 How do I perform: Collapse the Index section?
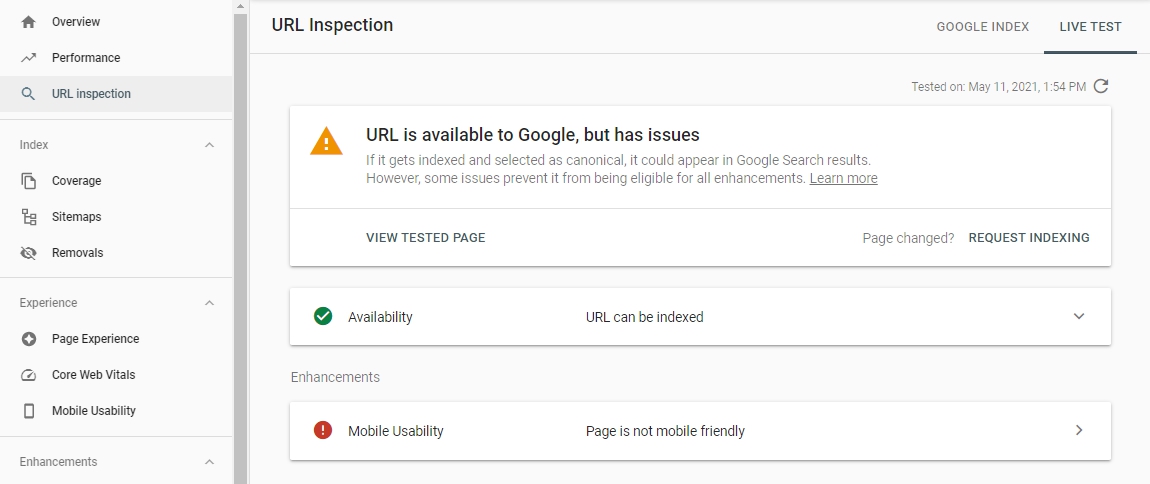pyautogui.click(x=209, y=145)
